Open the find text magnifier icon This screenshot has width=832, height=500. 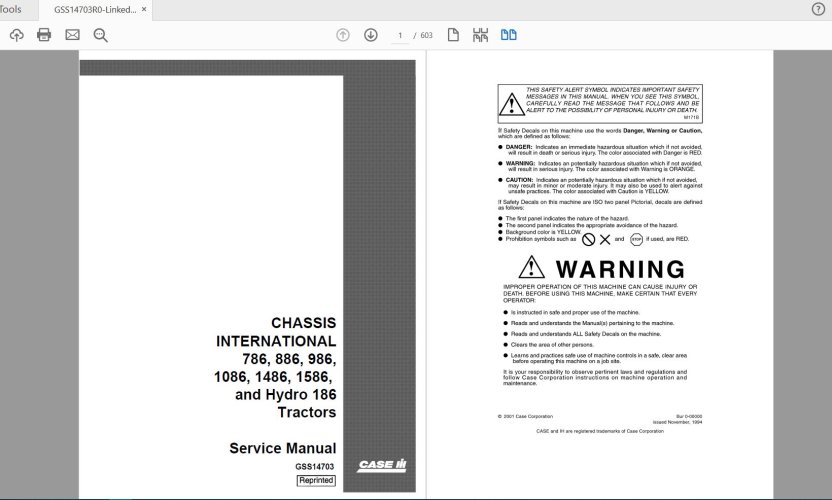tap(100, 35)
